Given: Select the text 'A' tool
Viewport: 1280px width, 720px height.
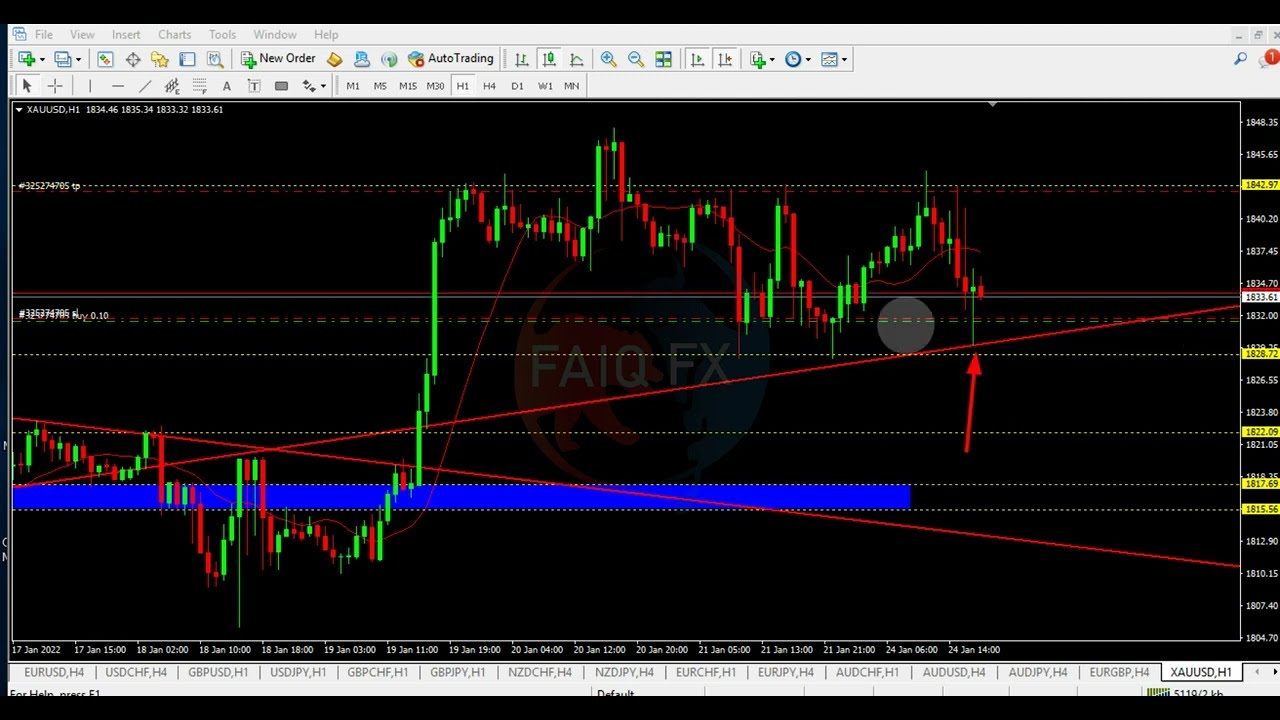Looking at the screenshot, I should pyautogui.click(x=226, y=86).
